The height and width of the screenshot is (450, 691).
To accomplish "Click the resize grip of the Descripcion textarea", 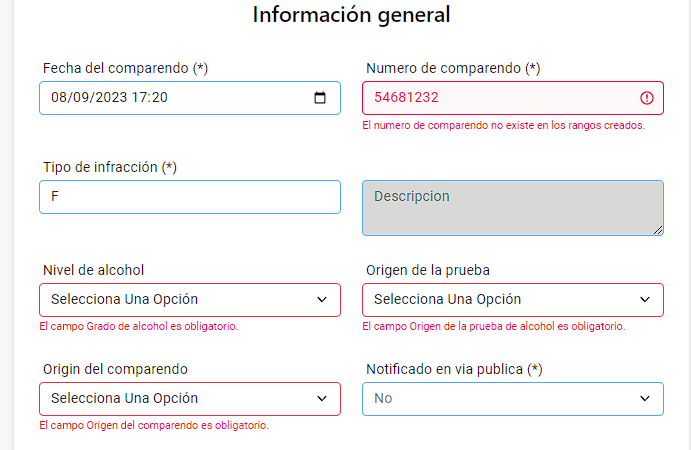I will [x=658, y=230].
